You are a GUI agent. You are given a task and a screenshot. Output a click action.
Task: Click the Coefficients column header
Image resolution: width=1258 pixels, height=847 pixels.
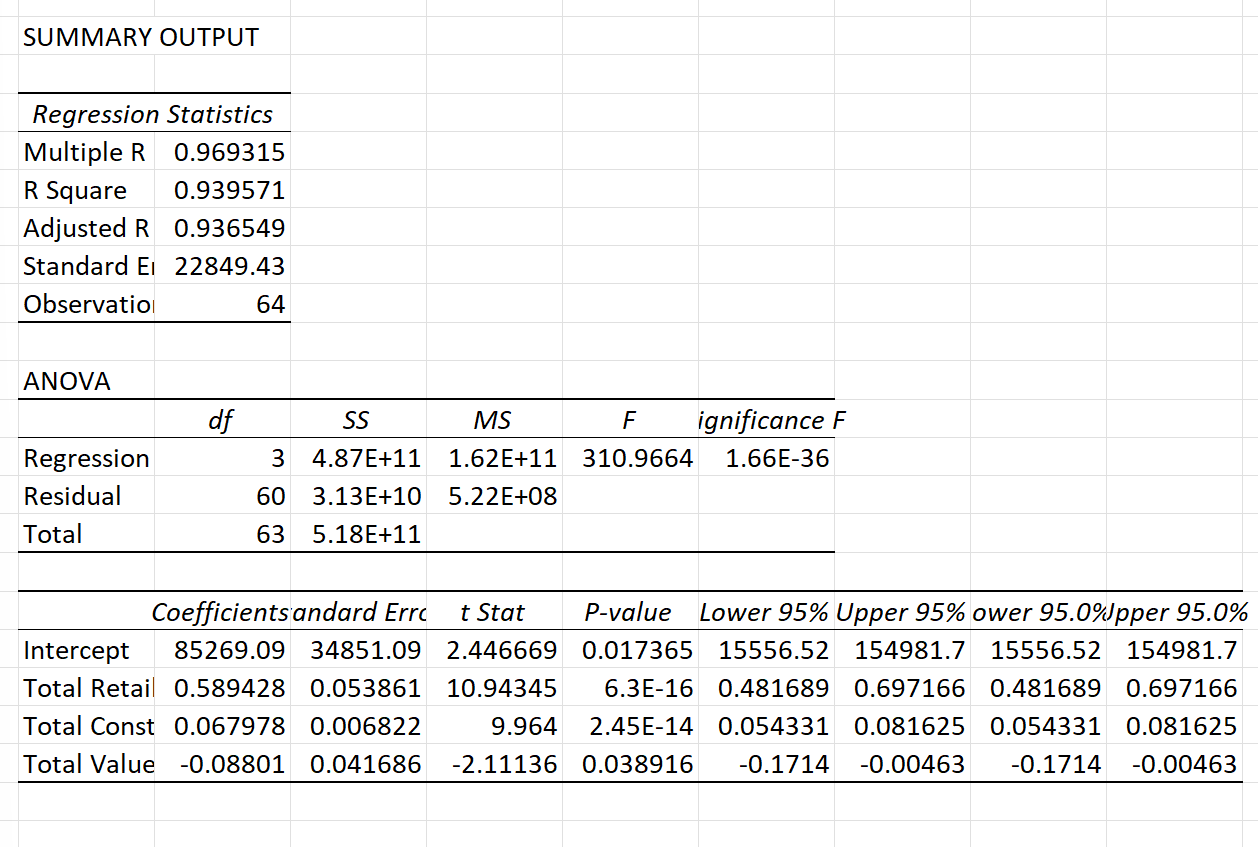click(221, 612)
